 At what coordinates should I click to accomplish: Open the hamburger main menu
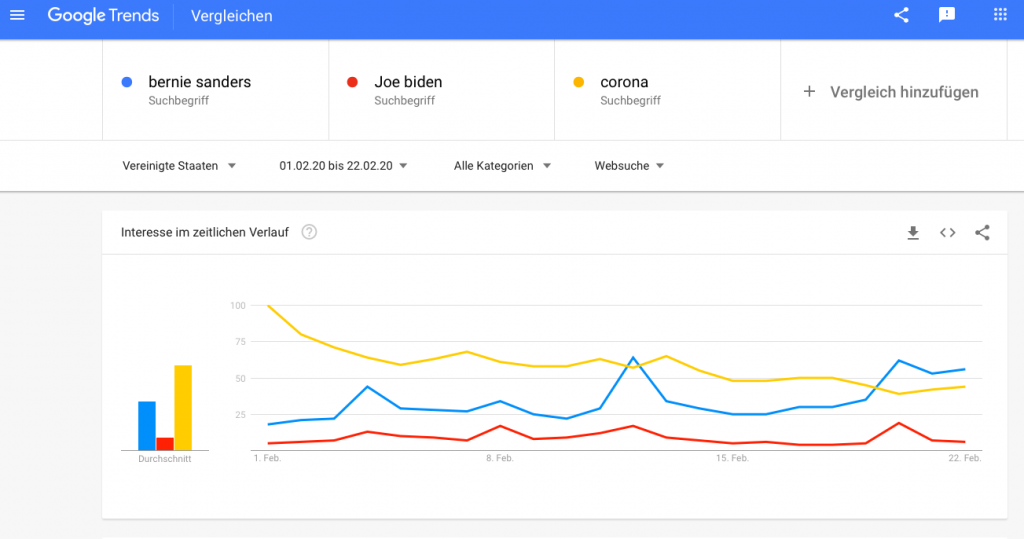pos(18,15)
